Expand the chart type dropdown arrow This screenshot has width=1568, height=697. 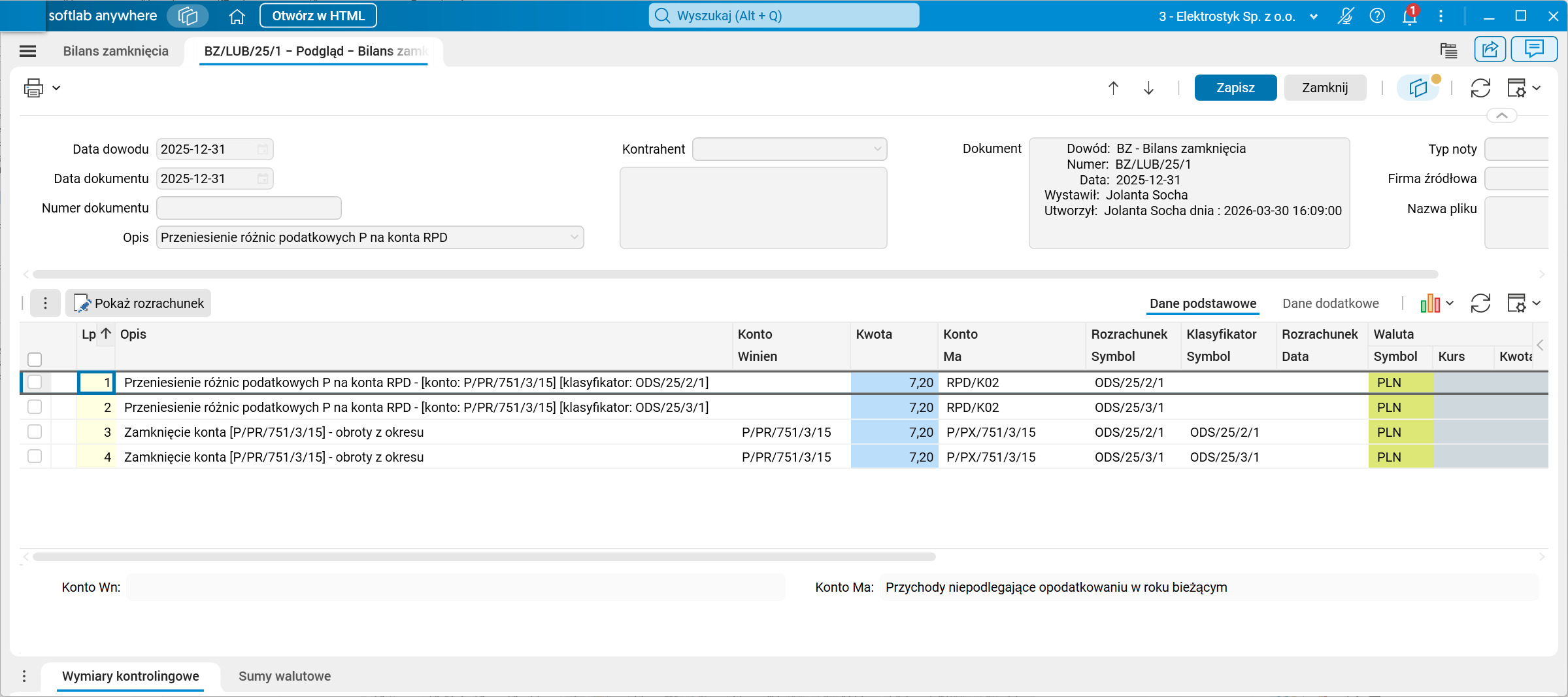(1450, 303)
